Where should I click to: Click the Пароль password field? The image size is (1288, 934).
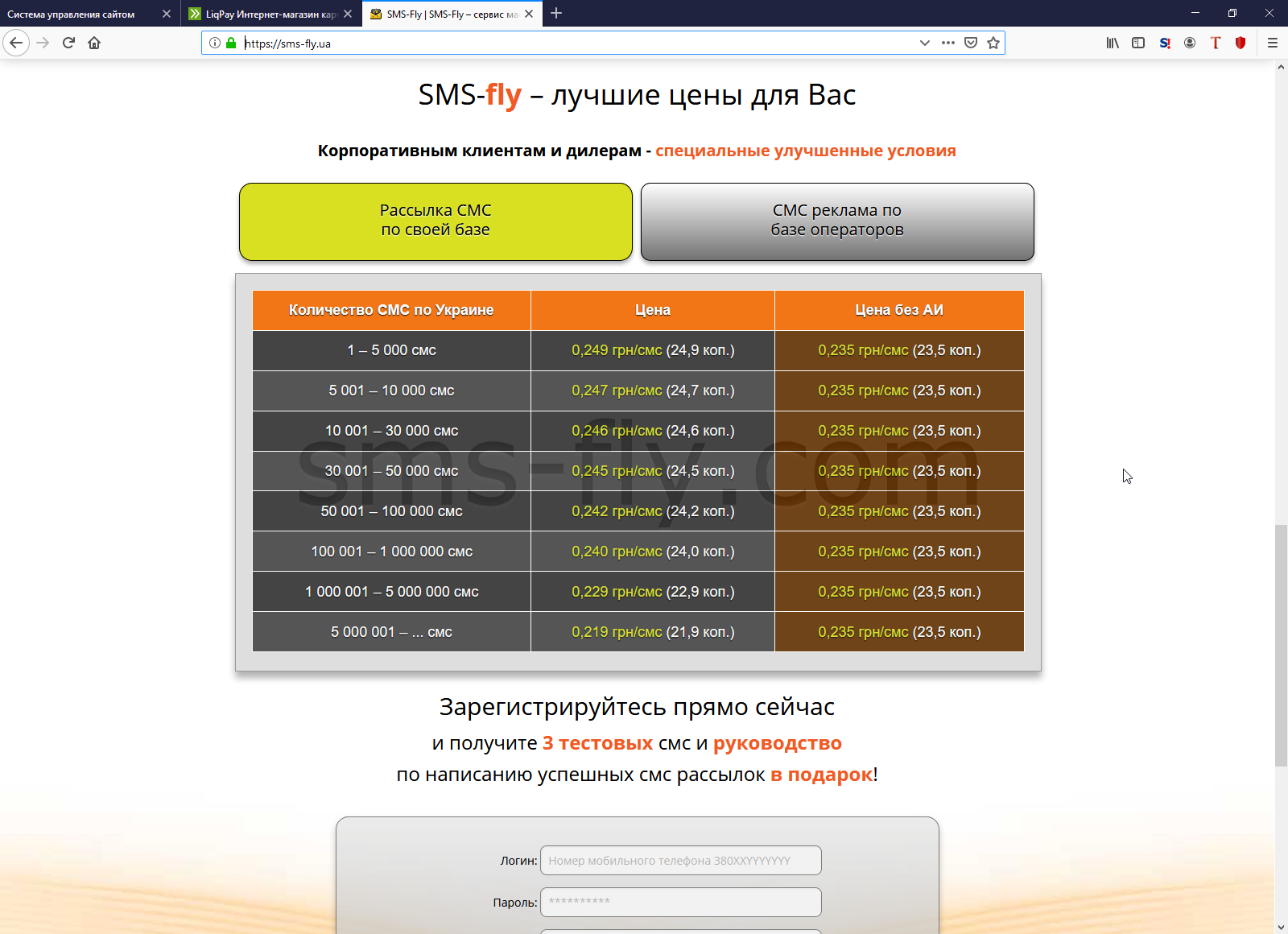pyautogui.click(x=681, y=902)
